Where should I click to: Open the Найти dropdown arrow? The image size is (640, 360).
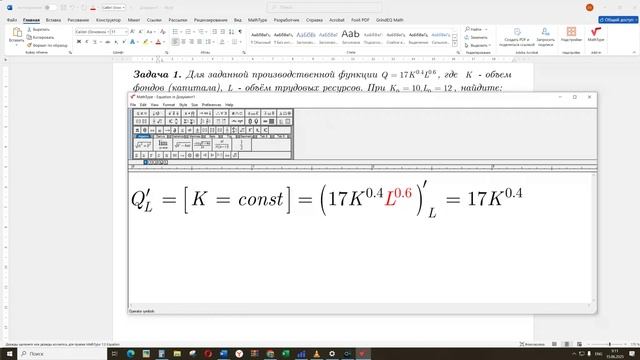tap(486, 29)
